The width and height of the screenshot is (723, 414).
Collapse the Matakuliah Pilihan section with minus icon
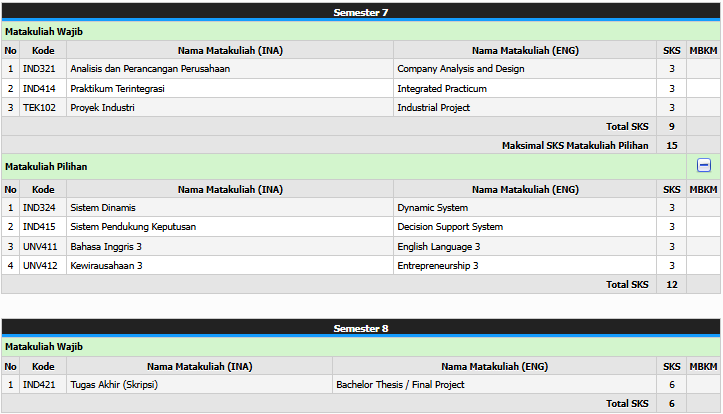point(704,166)
